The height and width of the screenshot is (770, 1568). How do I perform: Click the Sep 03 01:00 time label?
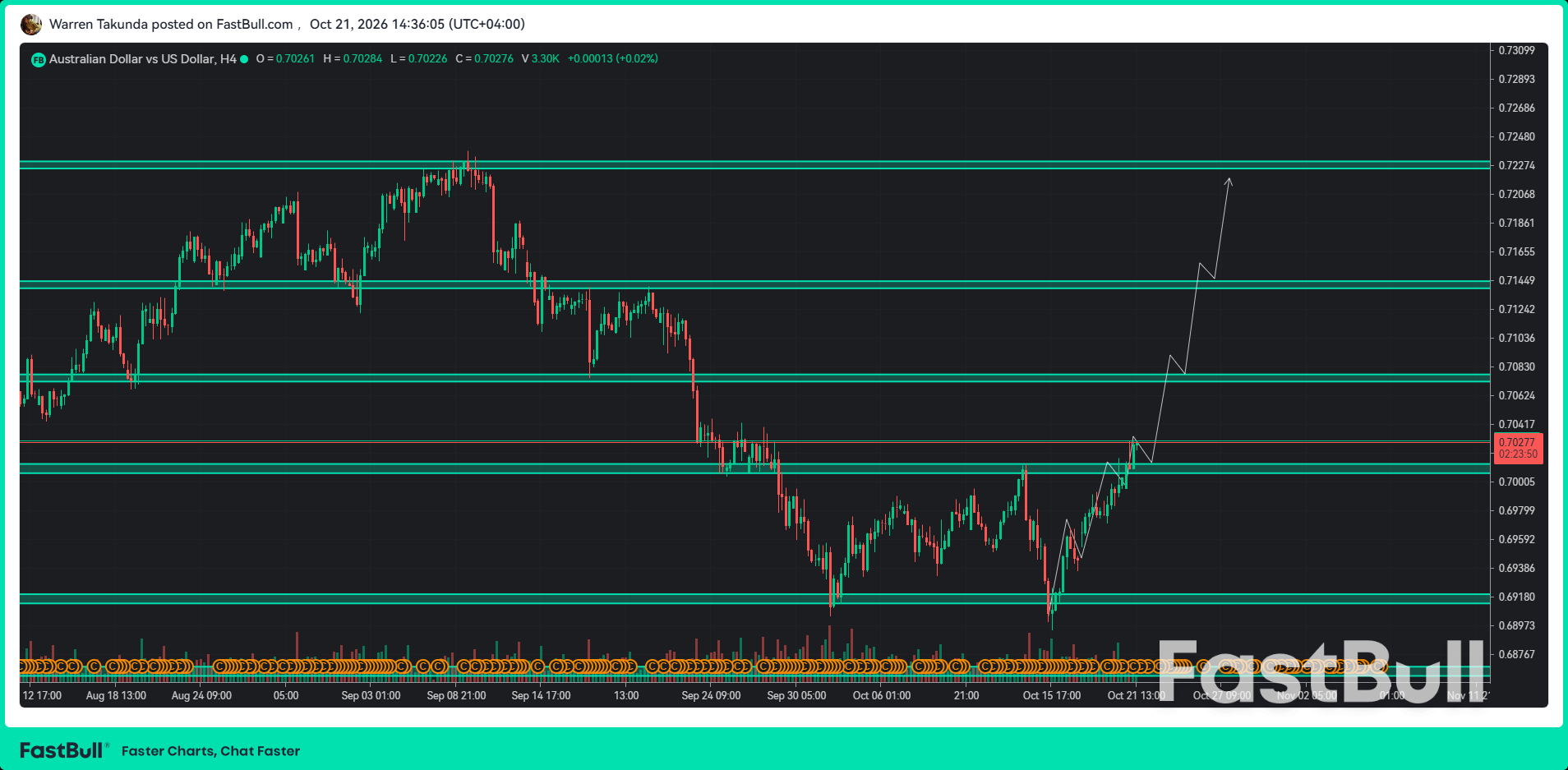click(x=371, y=695)
